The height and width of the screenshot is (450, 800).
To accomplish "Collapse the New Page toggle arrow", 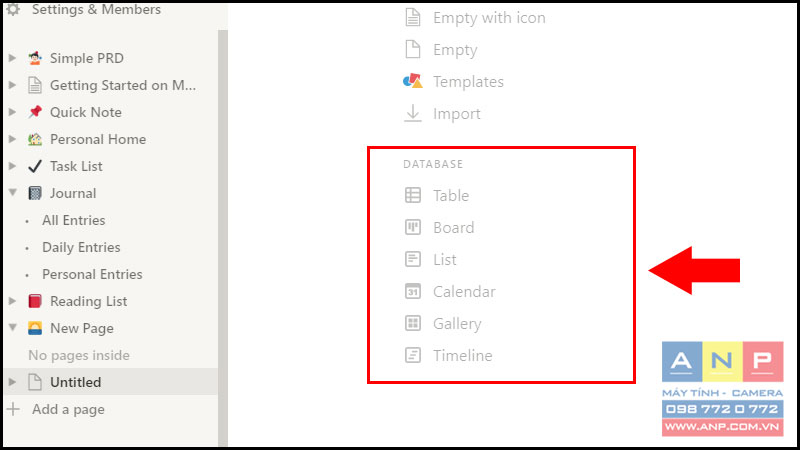I will tap(13, 328).
